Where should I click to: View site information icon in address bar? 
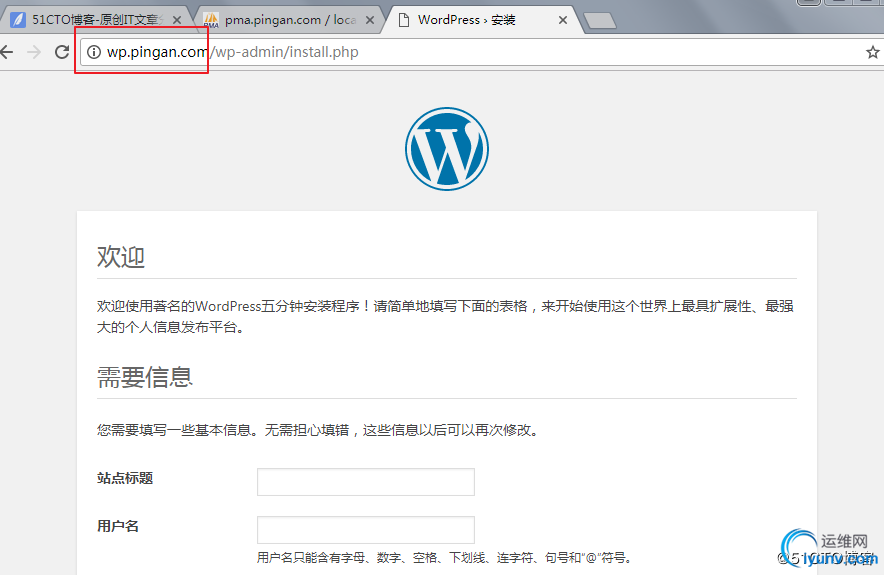click(x=94, y=52)
